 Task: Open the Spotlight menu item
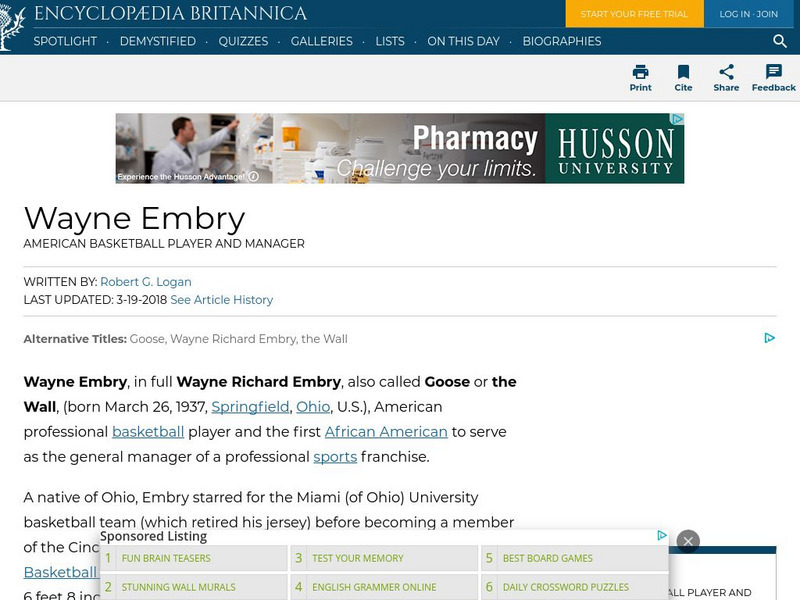[x=65, y=41]
